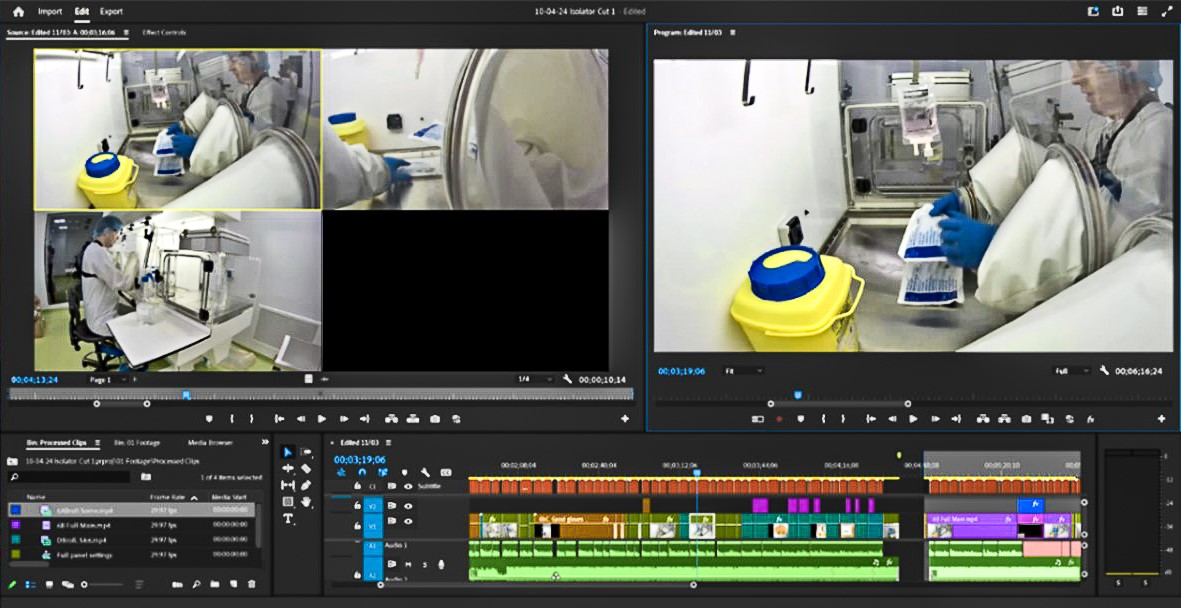Pick the Hand tool
1181x608 pixels.
click(306, 501)
